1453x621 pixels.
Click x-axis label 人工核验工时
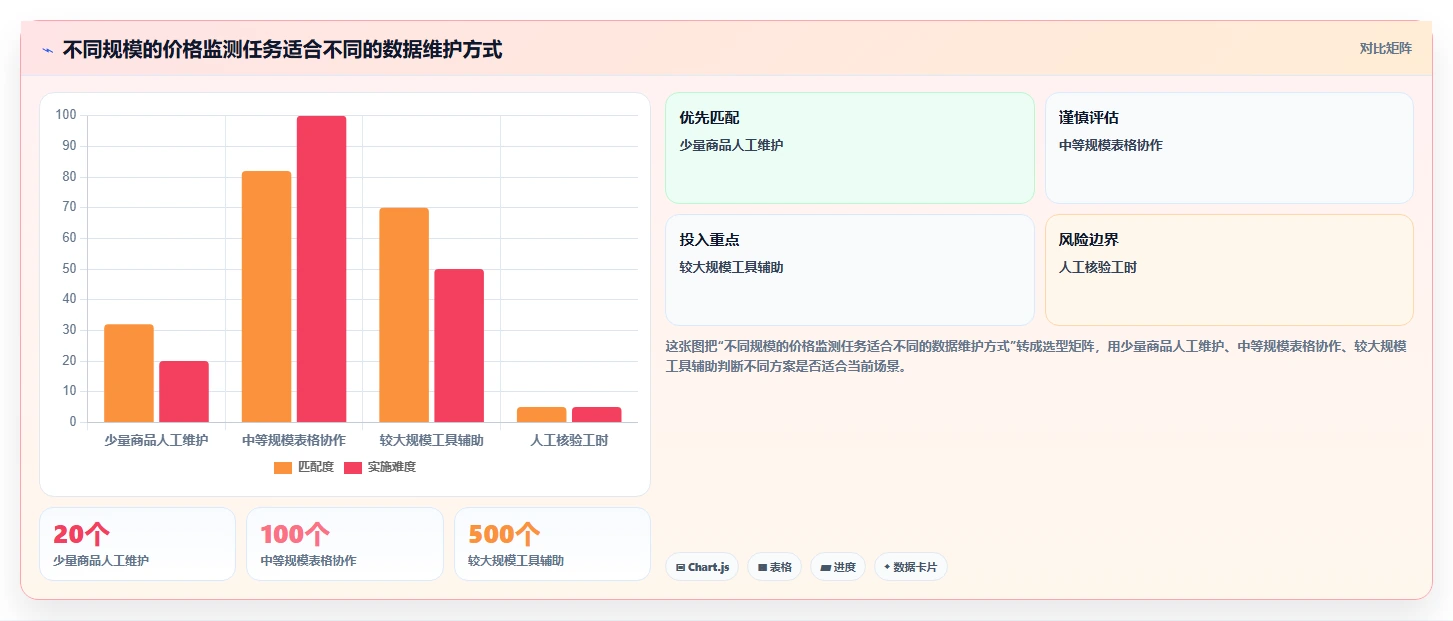click(x=569, y=440)
